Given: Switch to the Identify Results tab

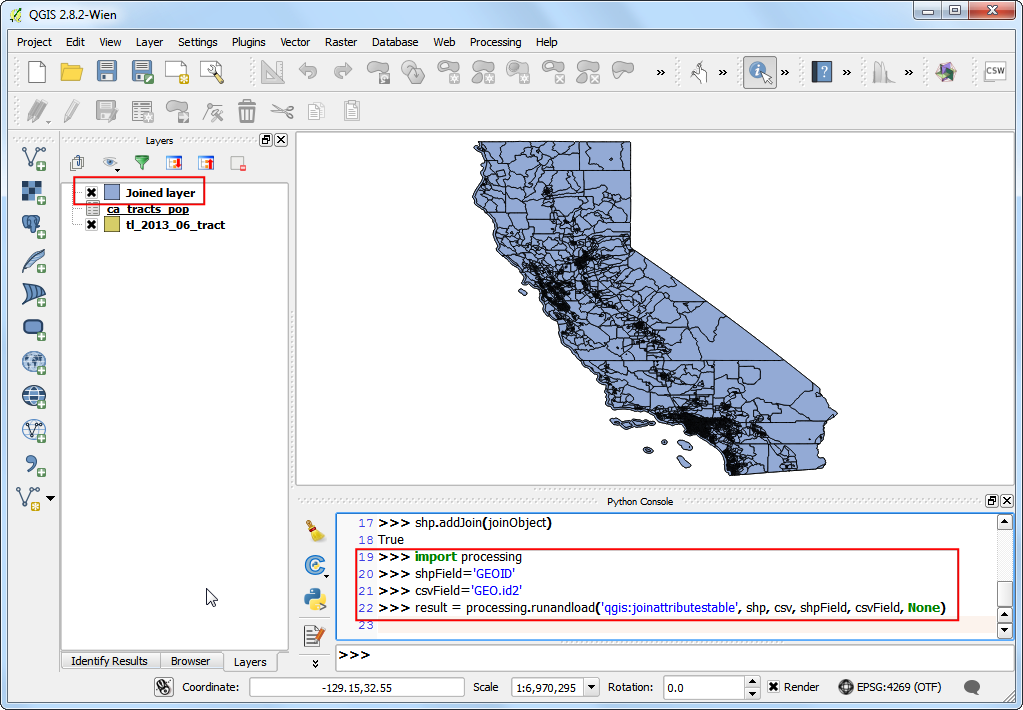Looking at the screenshot, I should click(x=109, y=661).
